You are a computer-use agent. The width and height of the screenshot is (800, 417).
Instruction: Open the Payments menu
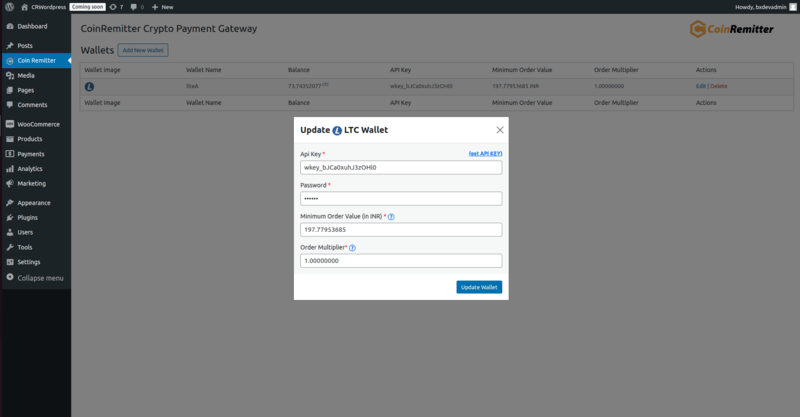click(x=31, y=154)
